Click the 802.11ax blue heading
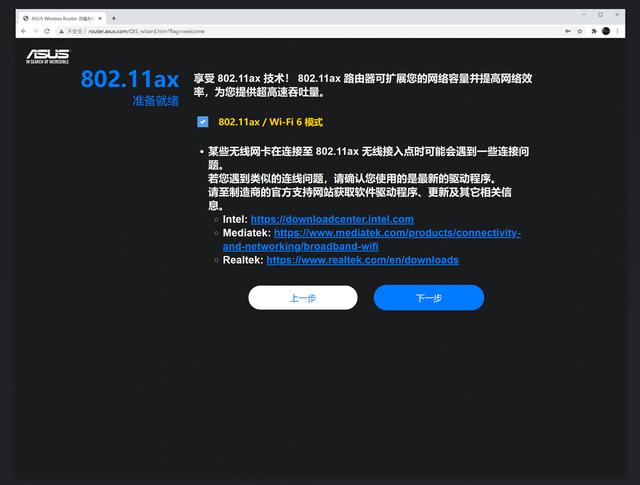The image size is (640, 485). [130, 79]
